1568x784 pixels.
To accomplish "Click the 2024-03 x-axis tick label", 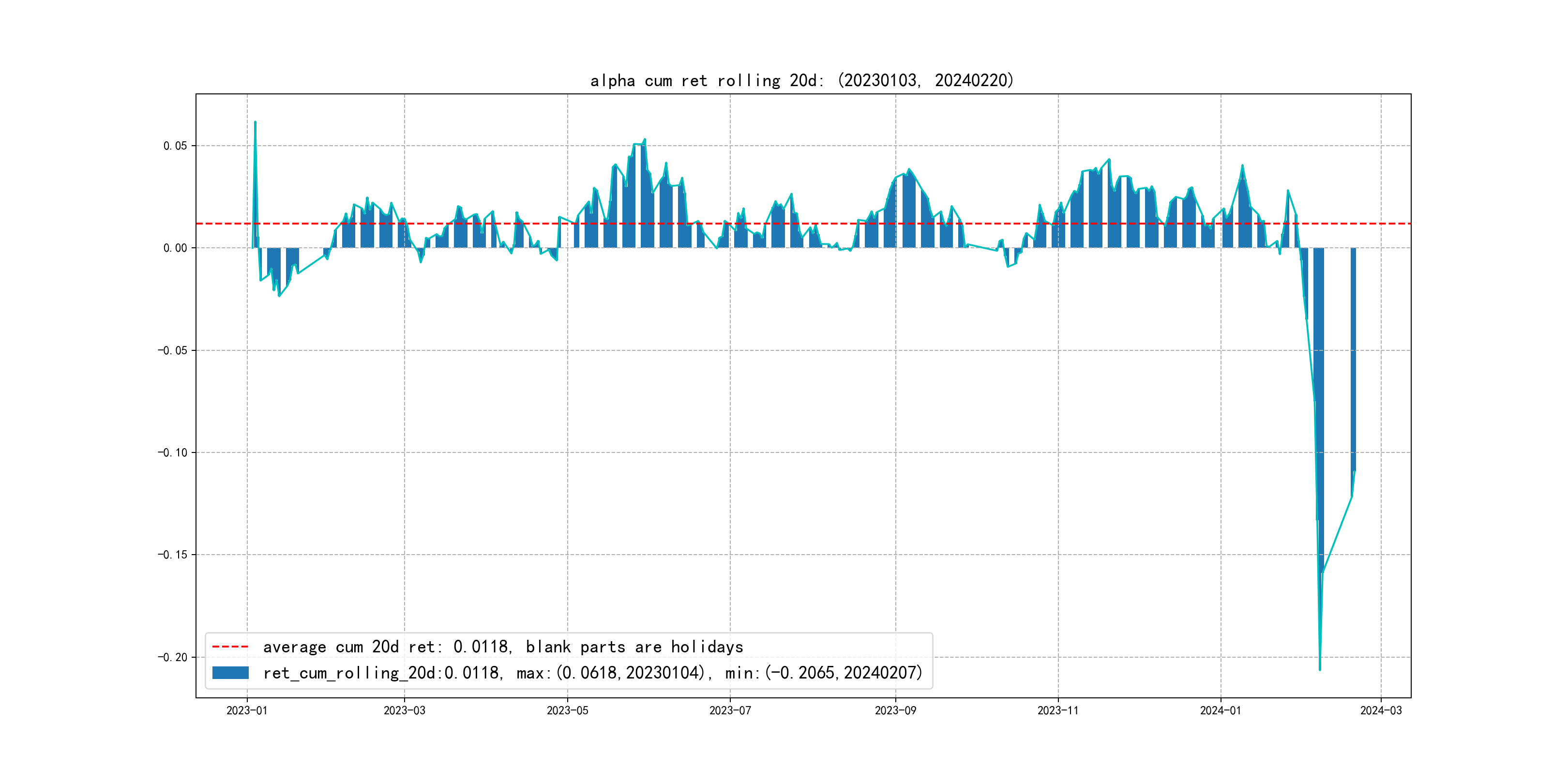I will coord(1381,710).
